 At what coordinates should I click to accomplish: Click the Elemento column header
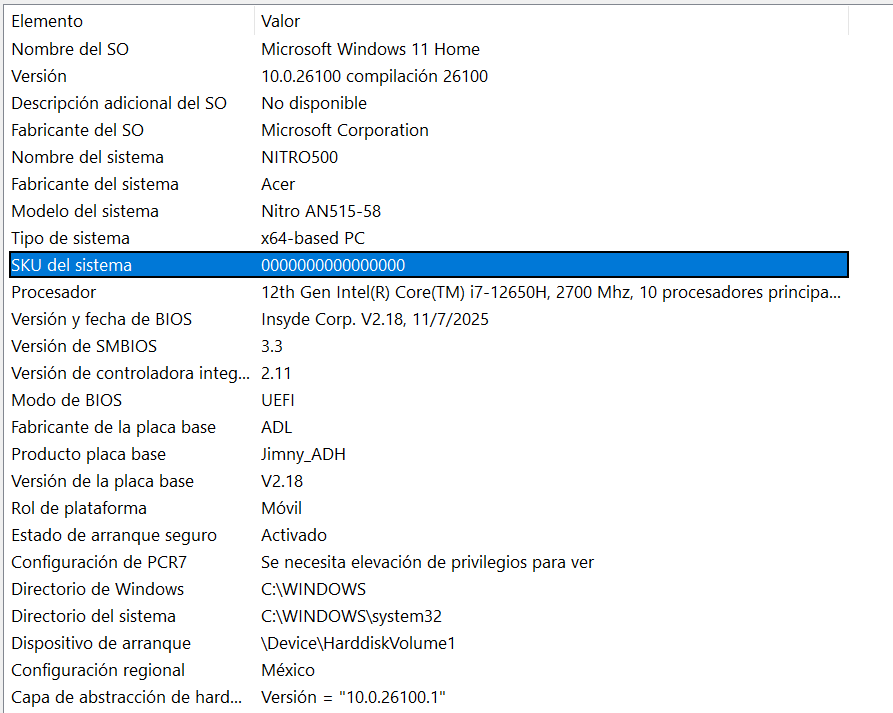[129, 21]
